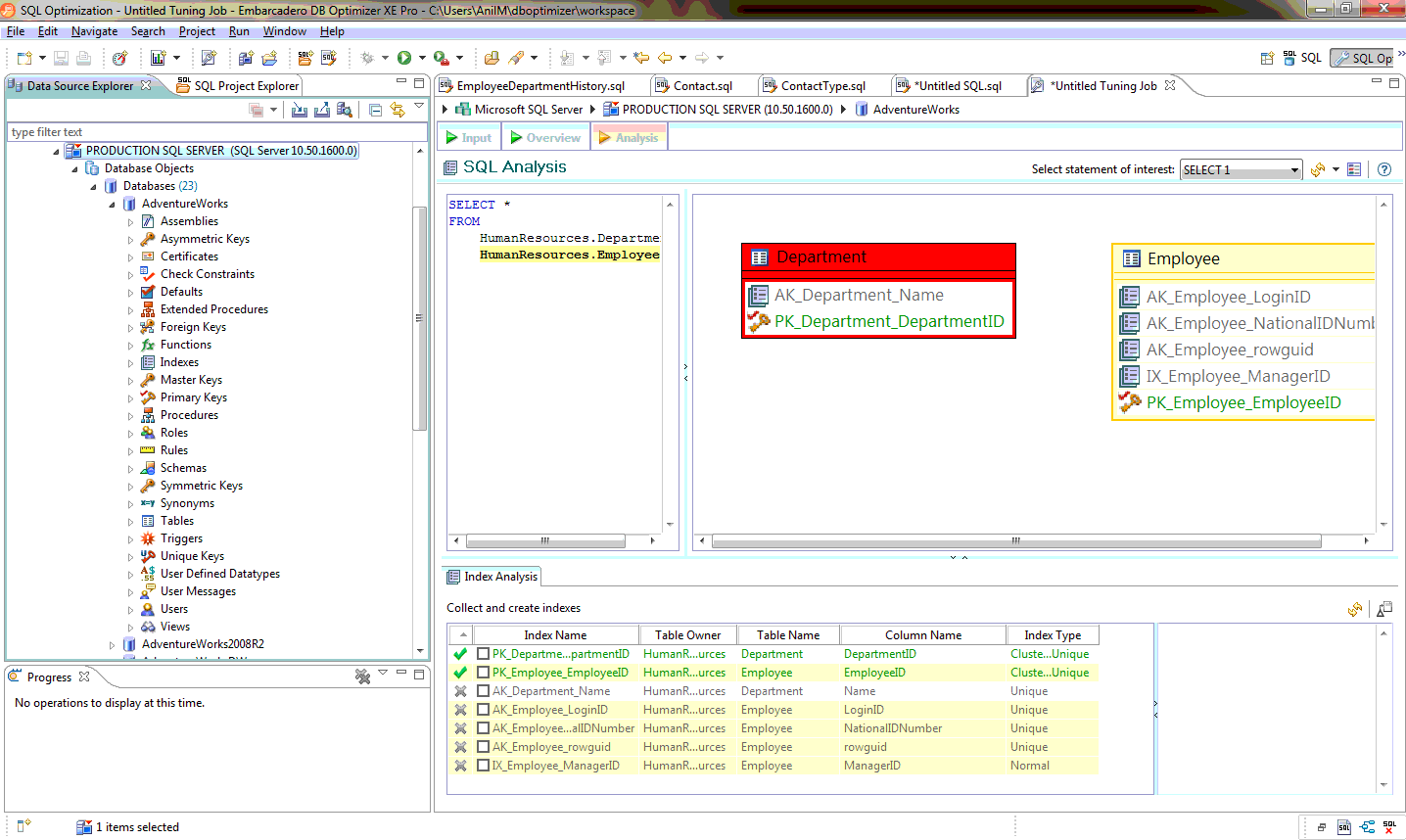Switch to the SQL perspective
This screenshot has width=1406, height=840.
click(x=1302, y=59)
